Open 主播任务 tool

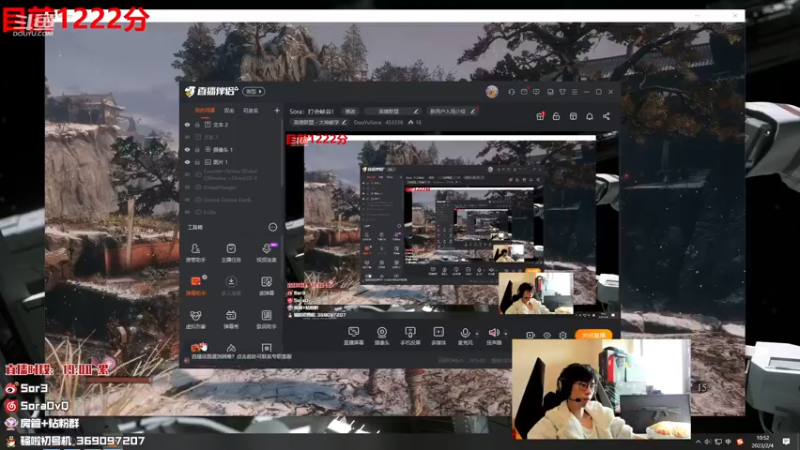click(x=231, y=253)
